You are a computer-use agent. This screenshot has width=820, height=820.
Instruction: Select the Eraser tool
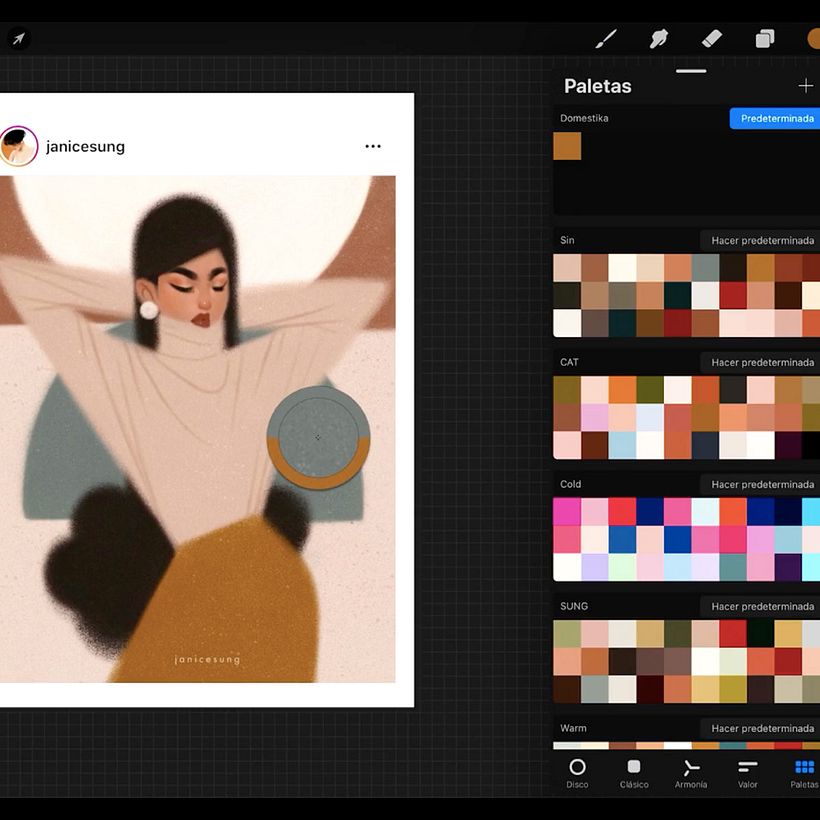click(x=712, y=39)
